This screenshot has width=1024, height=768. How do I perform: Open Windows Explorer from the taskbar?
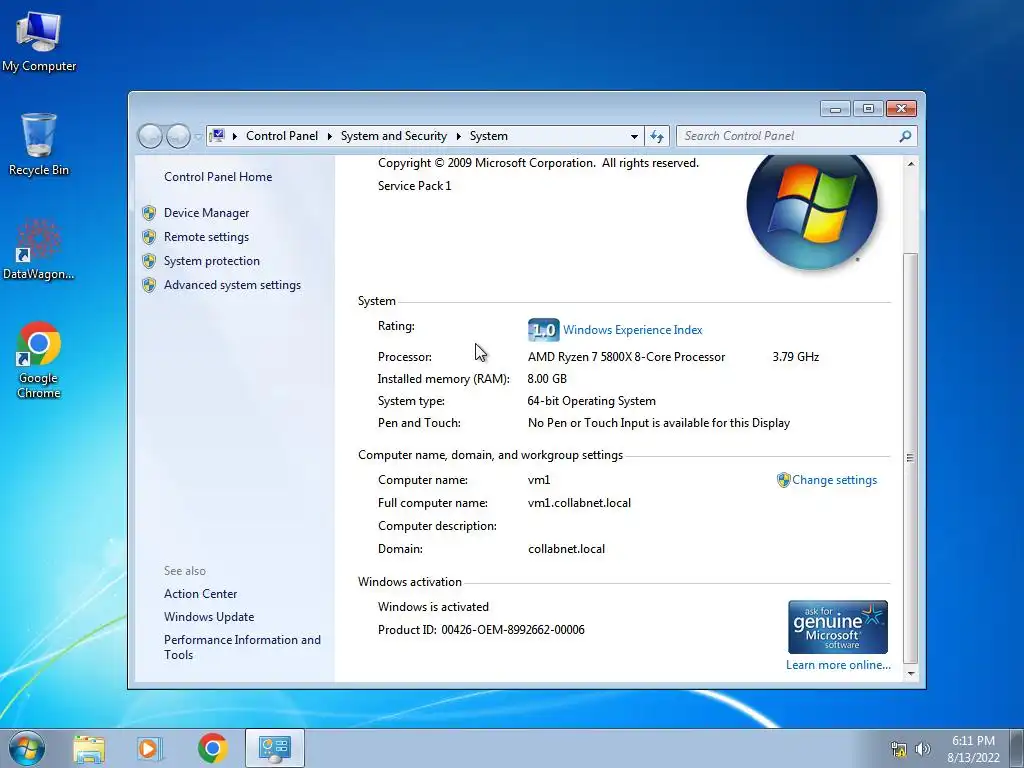pyautogui.click(x=89, y=748)
